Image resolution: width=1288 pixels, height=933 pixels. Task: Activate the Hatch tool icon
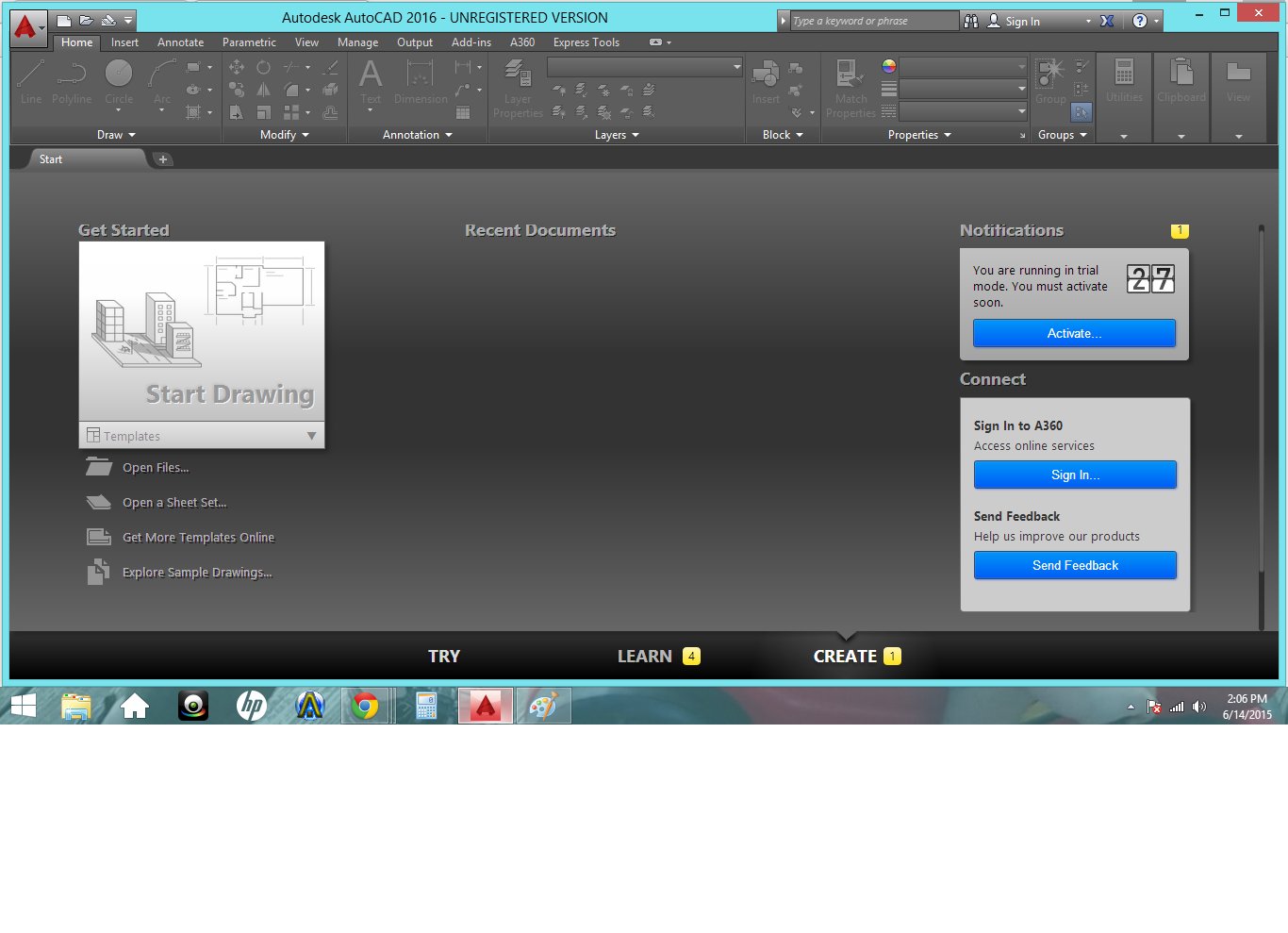[x=193, y=112]
